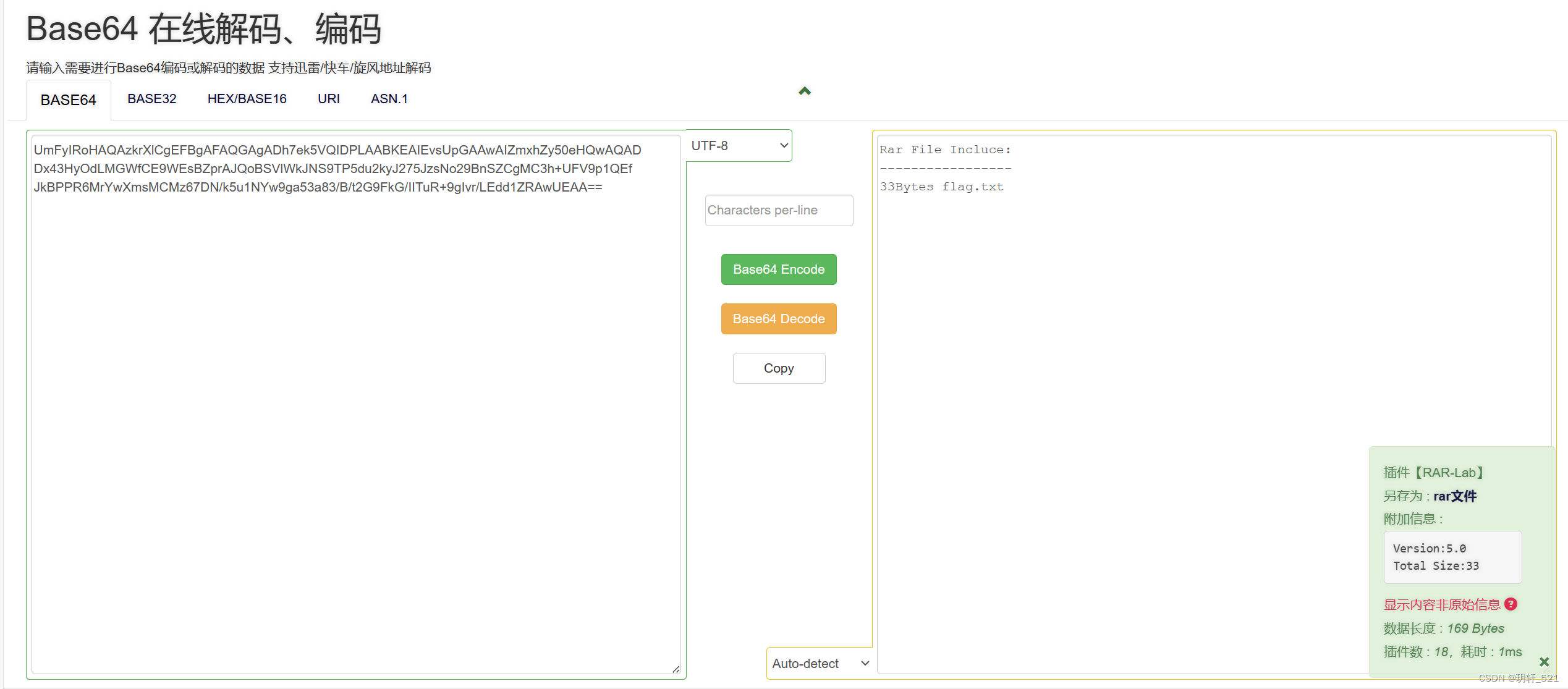Expand the Auto-detect dropdown
The width and height of the screenshot is (1568, 689).
pos(820,663)
